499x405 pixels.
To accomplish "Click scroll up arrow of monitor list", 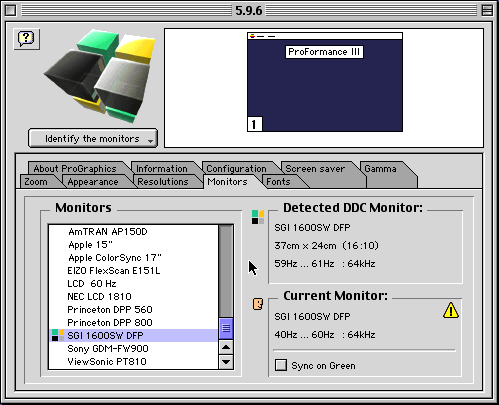I will tap(226, 347).
